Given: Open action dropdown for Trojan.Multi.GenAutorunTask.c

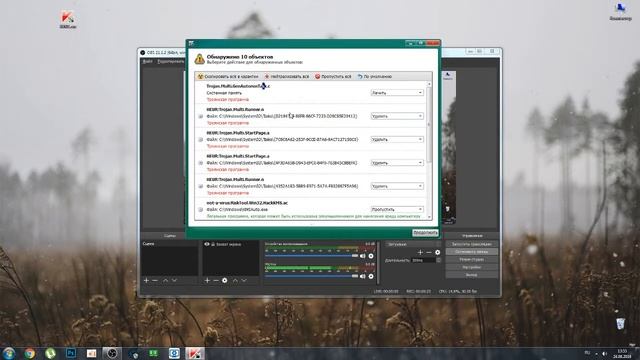Looking at the screenshot, I should [397, 93].
